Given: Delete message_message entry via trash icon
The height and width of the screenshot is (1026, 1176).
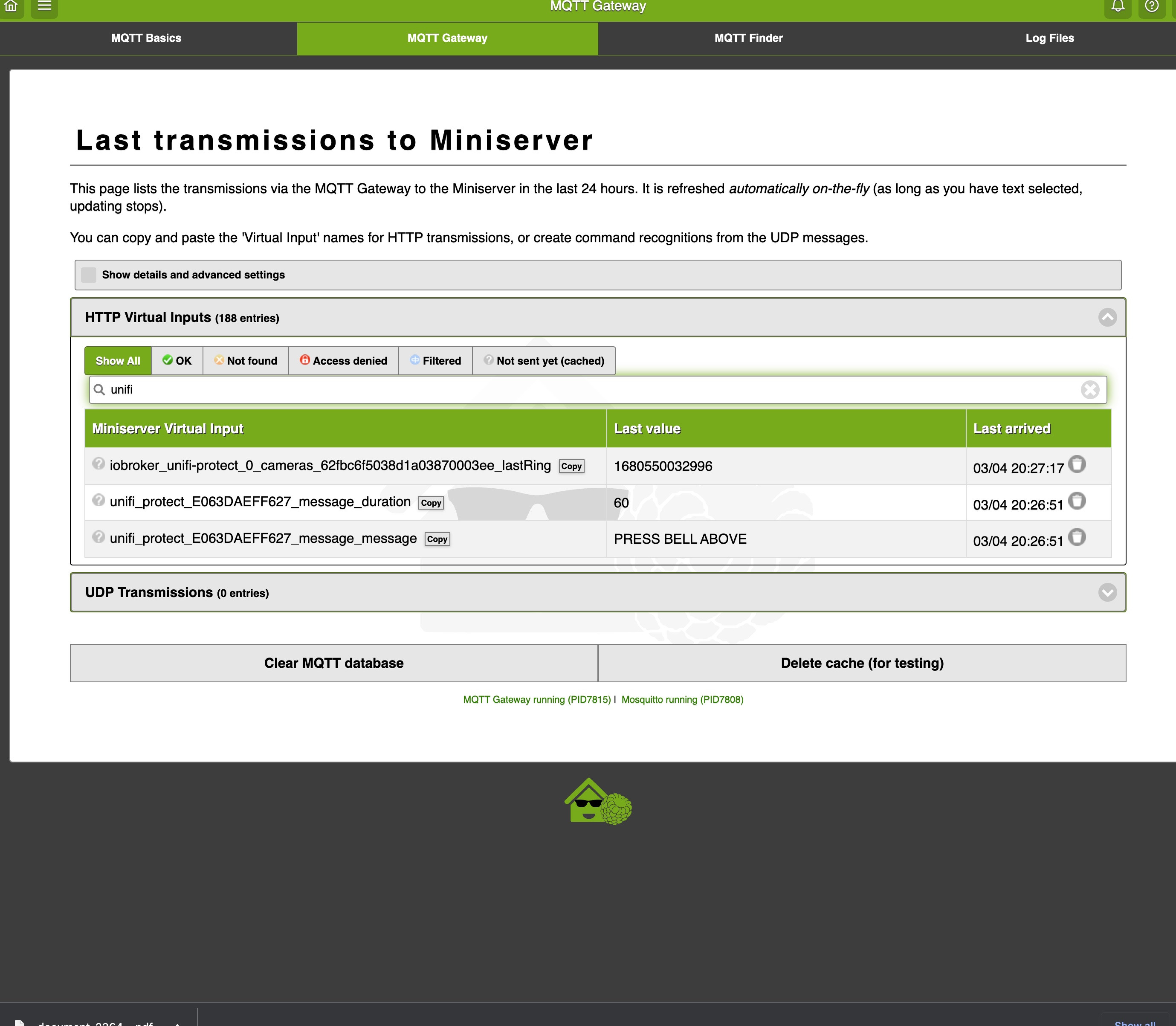Looking at the screenshot, I should coord(1076,537).
